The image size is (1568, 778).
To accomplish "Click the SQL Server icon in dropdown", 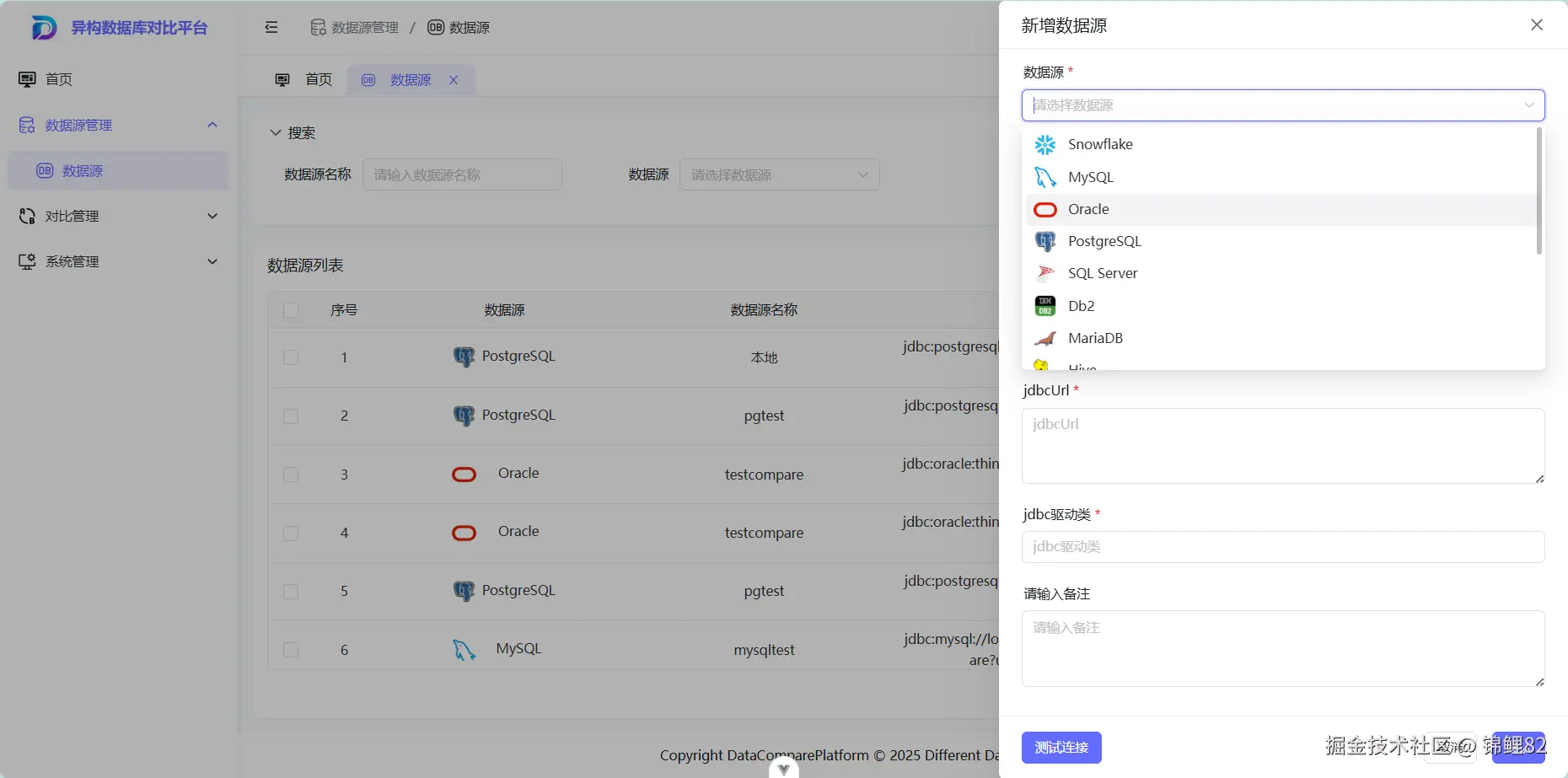I will (1045, 274).
